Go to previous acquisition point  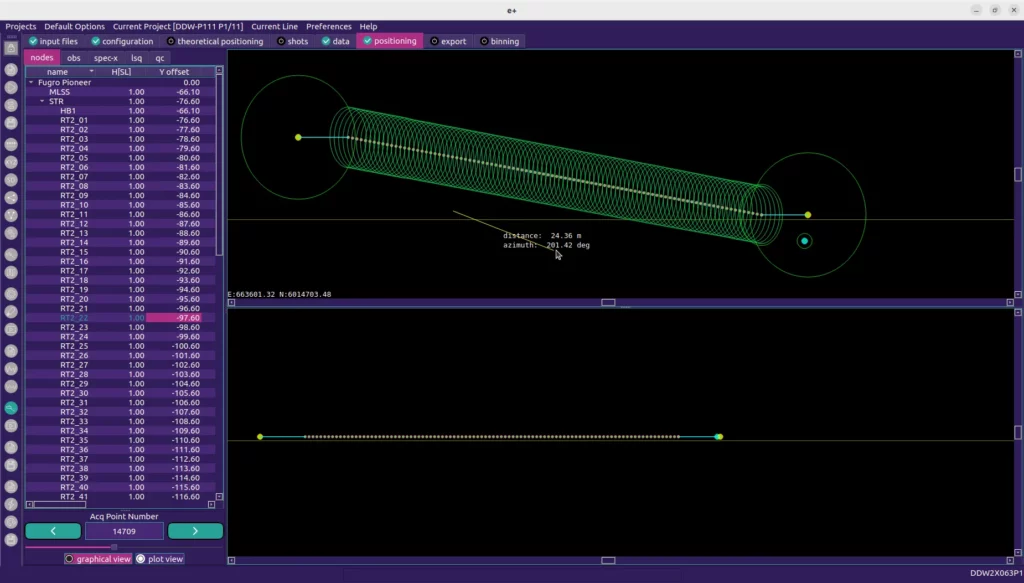pos(53,531)
